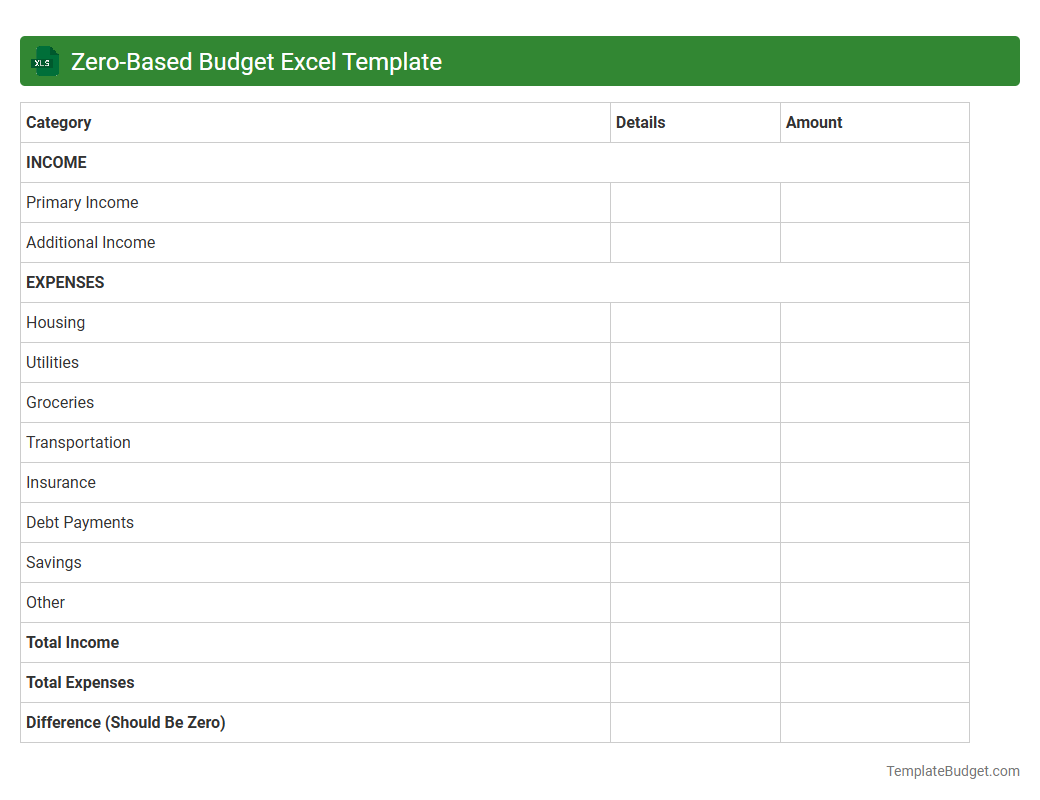Select the green header banner

click(x=520, y=61)
